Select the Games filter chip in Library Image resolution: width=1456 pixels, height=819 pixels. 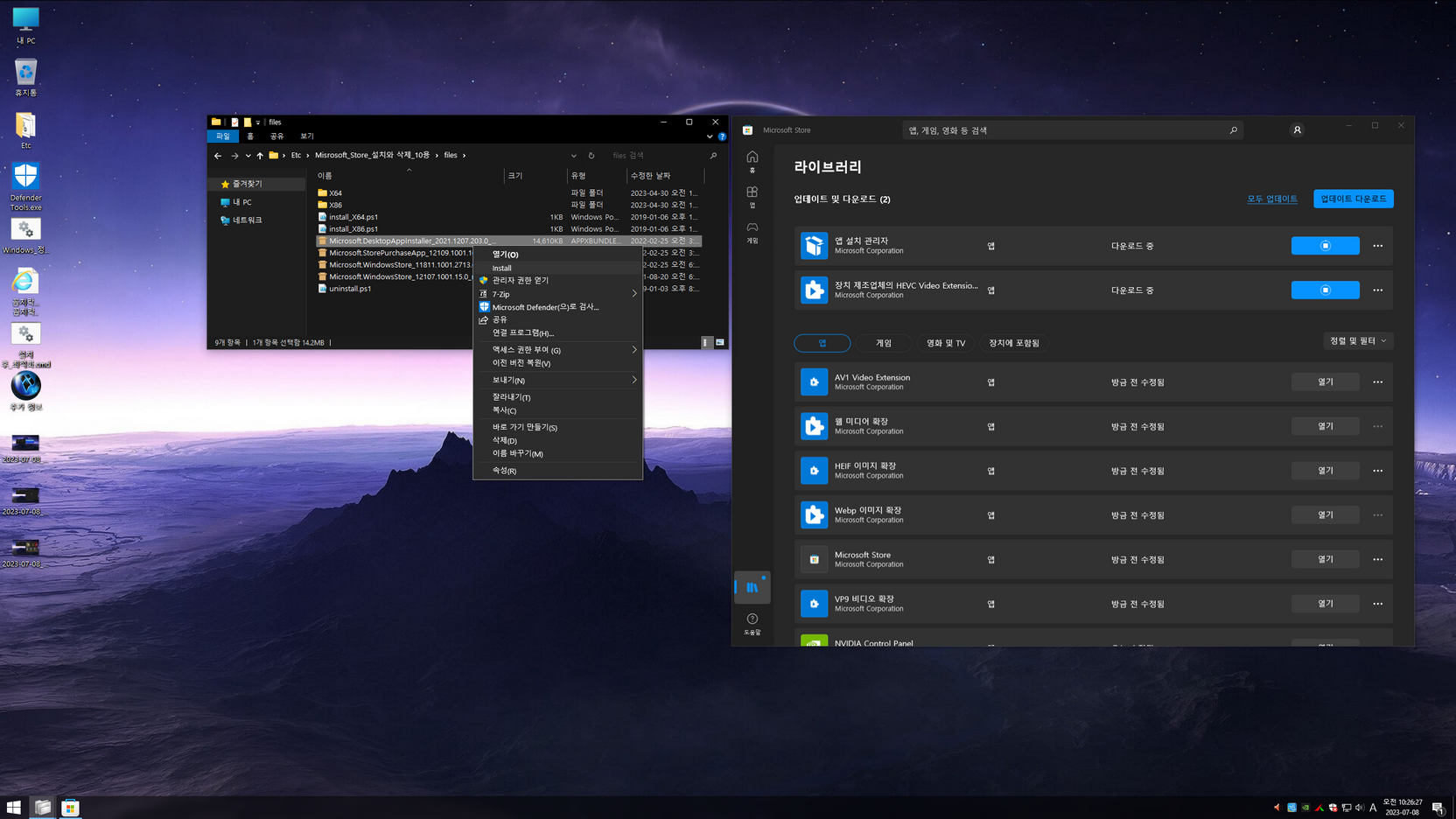[884, 343]
